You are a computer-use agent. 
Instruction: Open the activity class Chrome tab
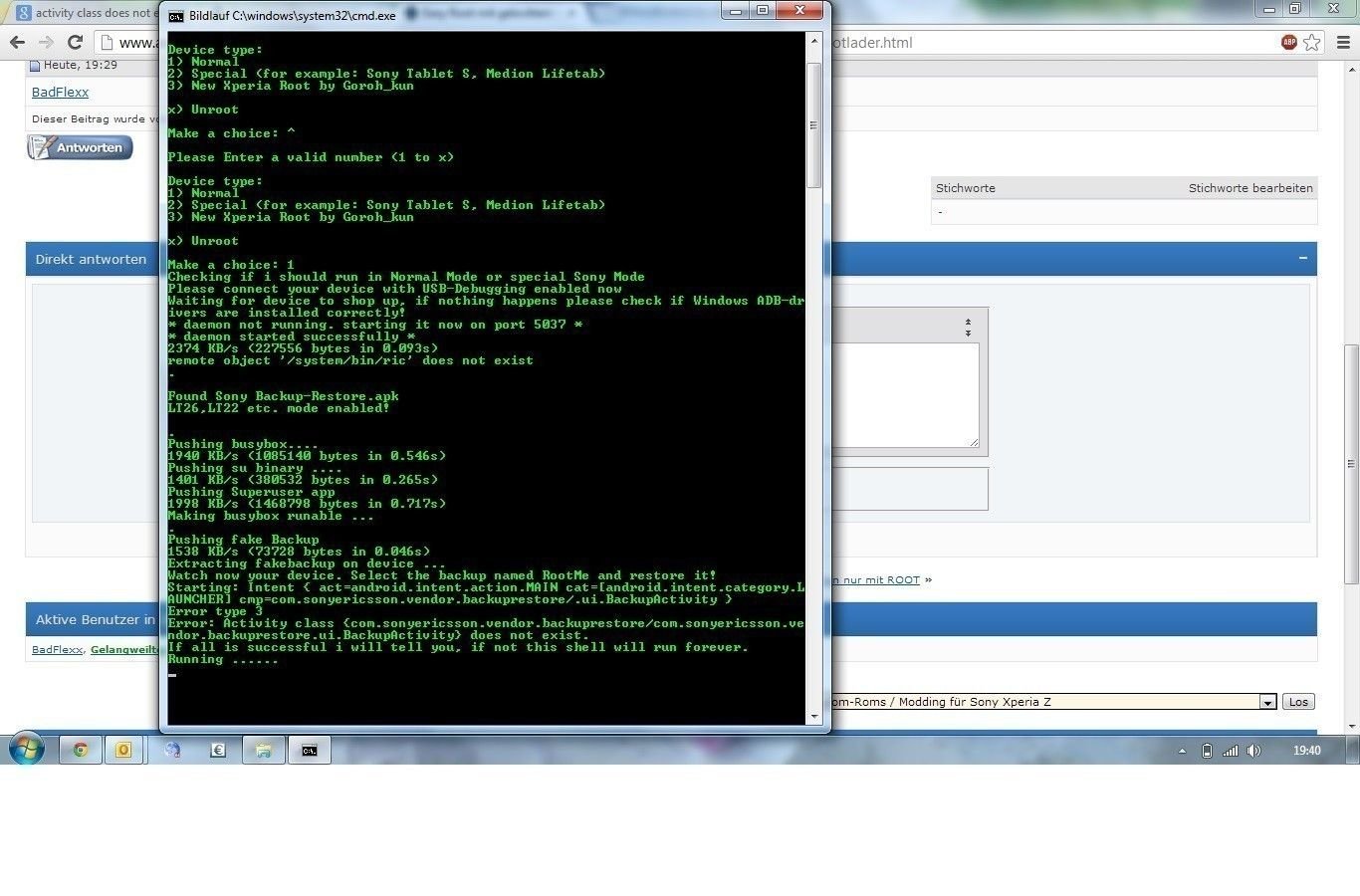click(88, 13)
